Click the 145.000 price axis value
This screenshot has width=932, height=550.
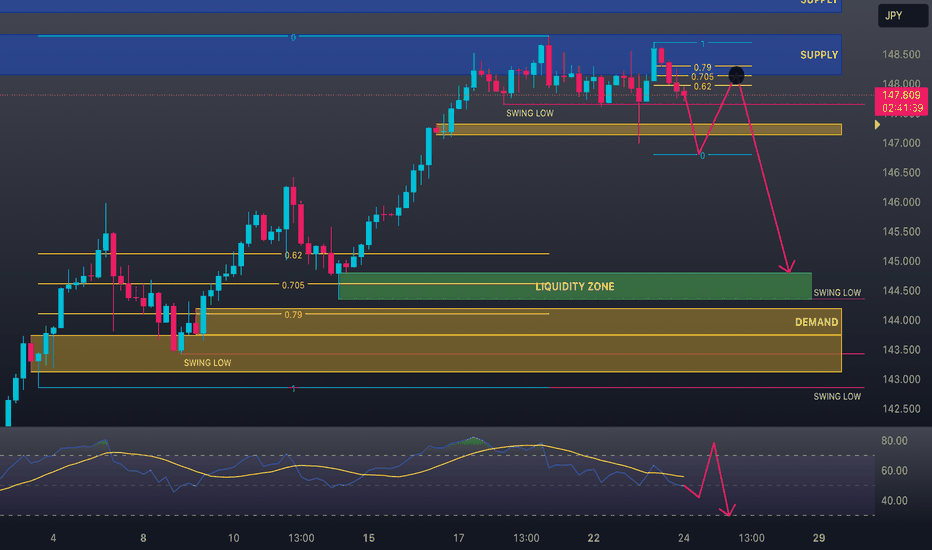click(x=901, y=261)
